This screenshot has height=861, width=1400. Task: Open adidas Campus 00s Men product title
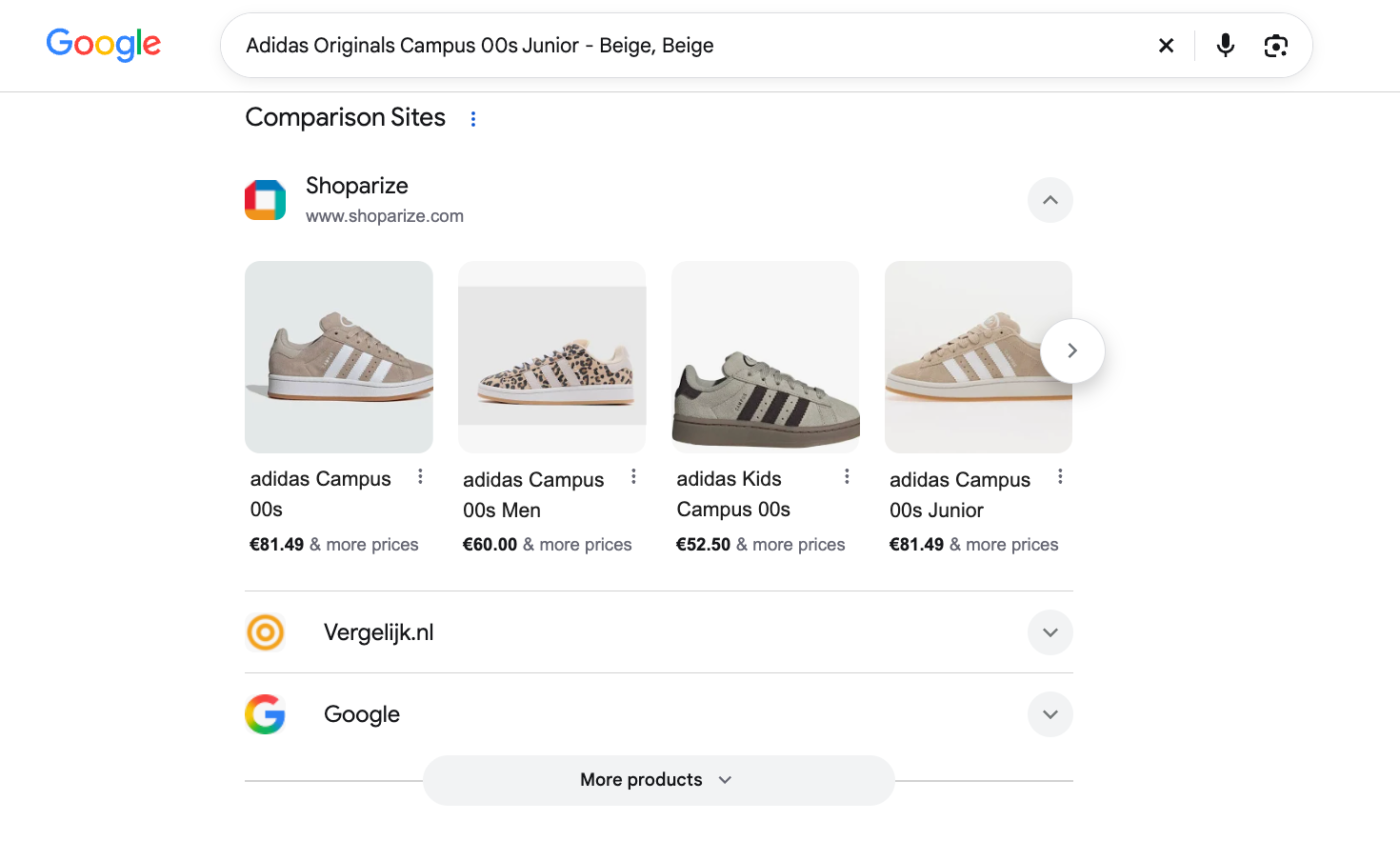coord(533,494)
